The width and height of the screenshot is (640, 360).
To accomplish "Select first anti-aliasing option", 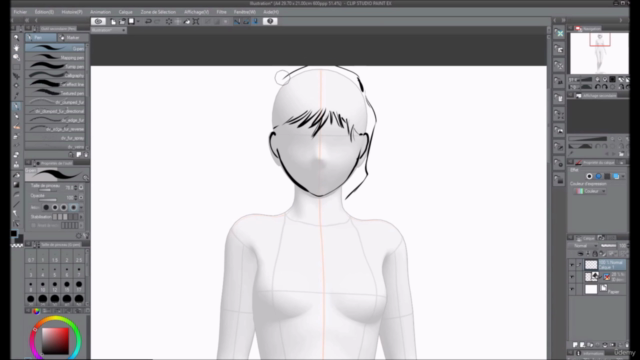I will [x=46, y=207].
